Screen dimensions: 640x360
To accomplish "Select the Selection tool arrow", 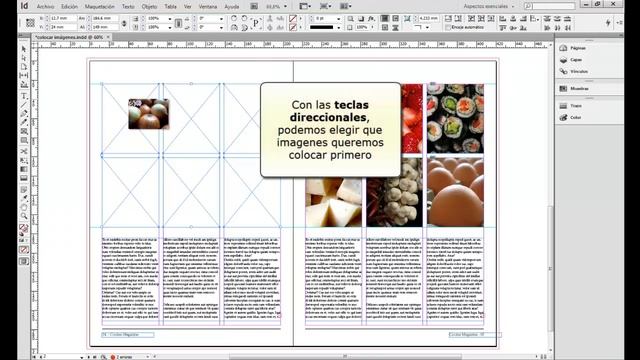I will point(24,49).
